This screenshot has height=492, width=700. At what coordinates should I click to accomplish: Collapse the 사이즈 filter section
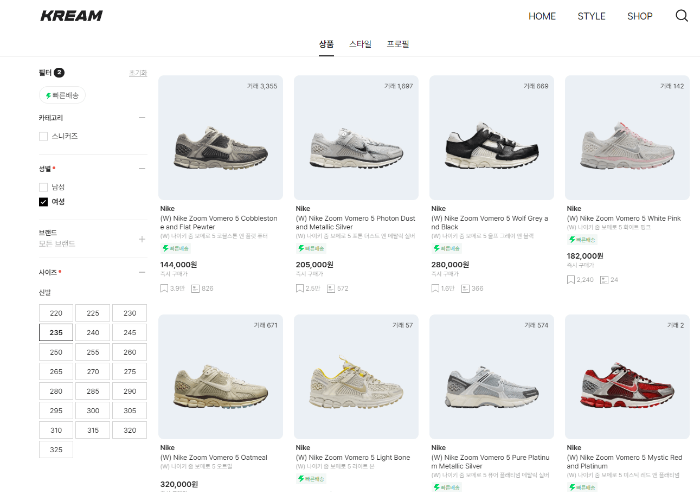142,272
